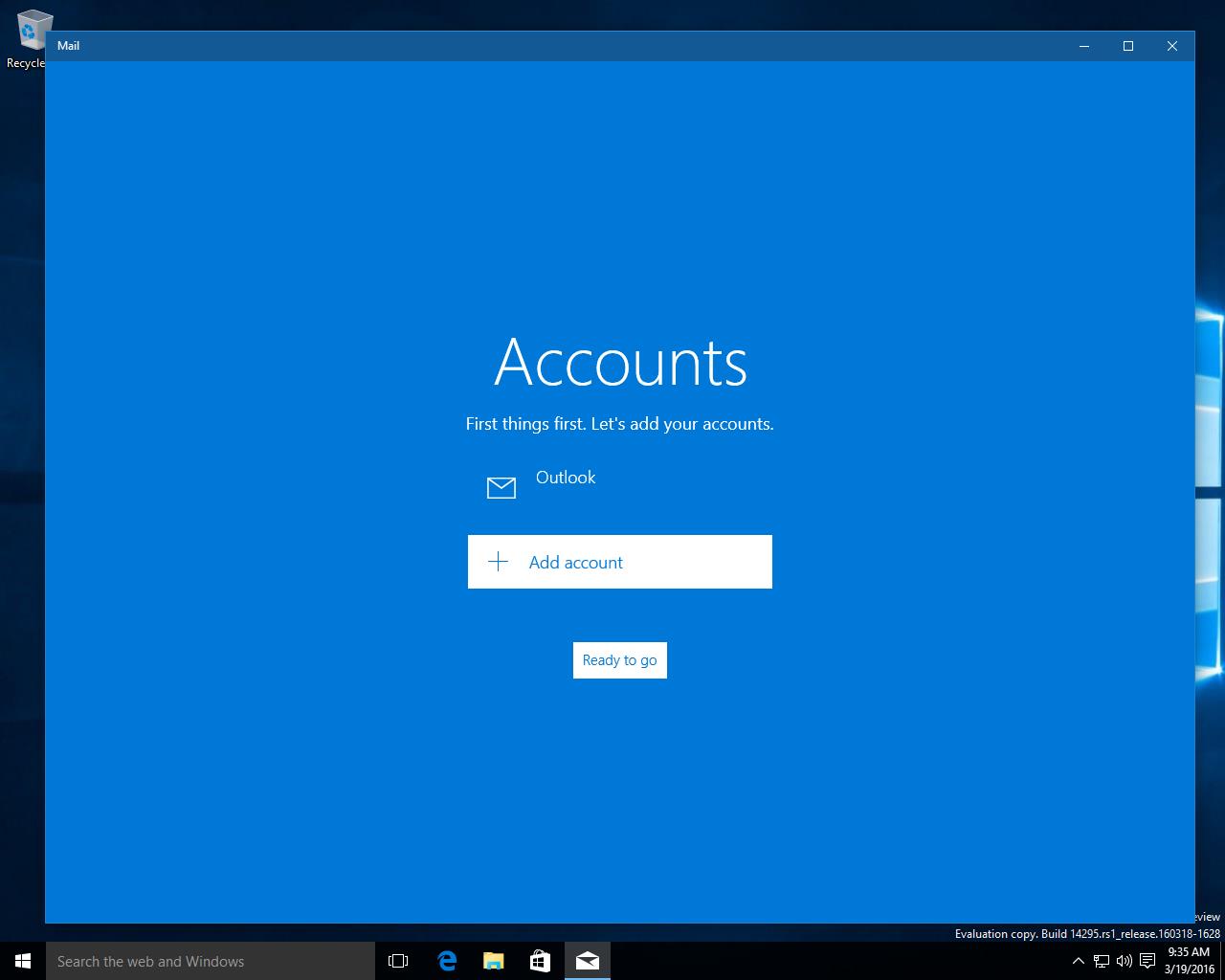Click the taskbar clock showing 9:35 AM
The image size is (1225, 980).
tap(1190, 961)
